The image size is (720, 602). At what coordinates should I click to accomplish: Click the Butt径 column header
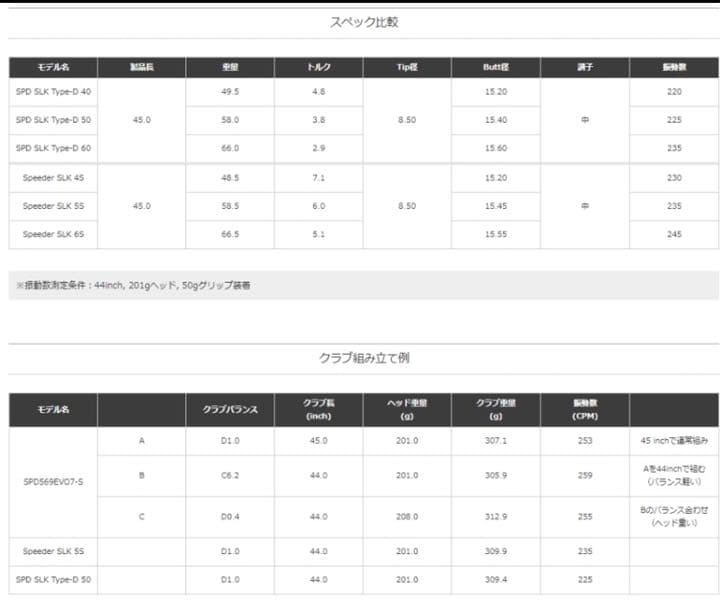pyautogui.click(x=495, y=67)
